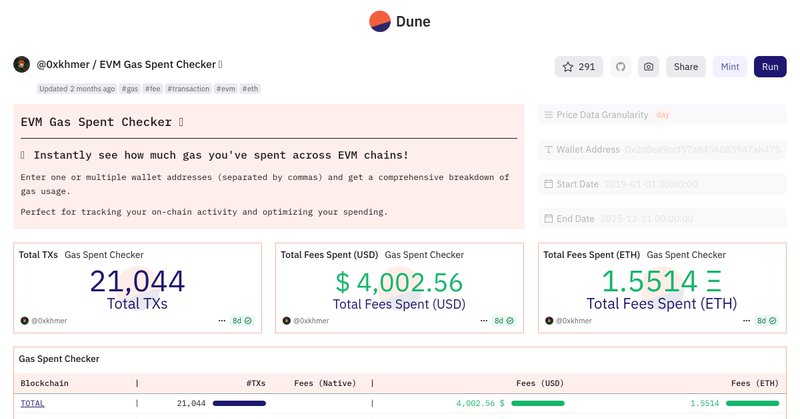Click the 4,002.56 $ cell in the TOTAL row

point(480,403)
